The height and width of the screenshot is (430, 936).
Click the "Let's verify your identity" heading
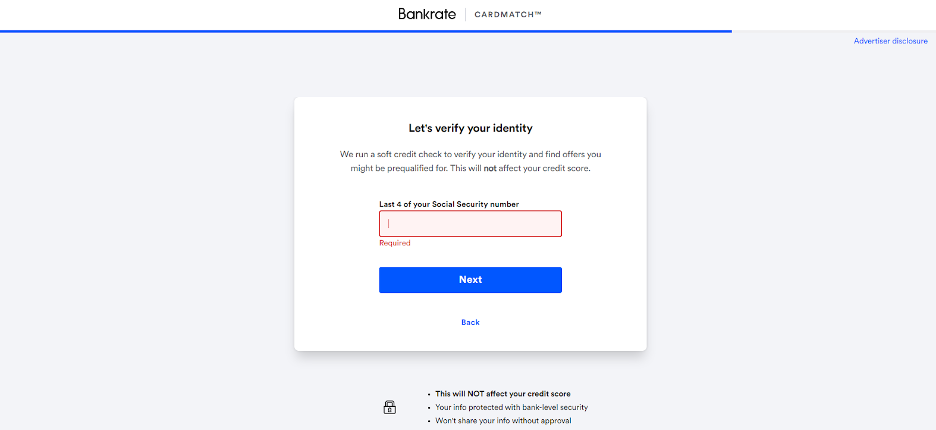click(470, 128)
